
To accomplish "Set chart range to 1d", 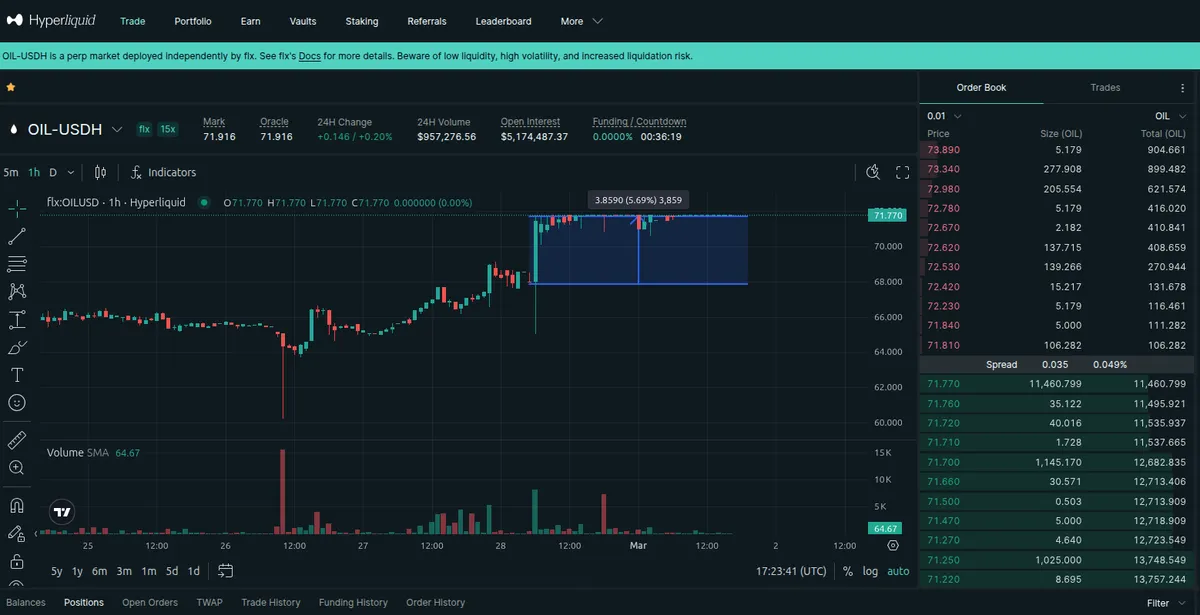I will point(194,571).
